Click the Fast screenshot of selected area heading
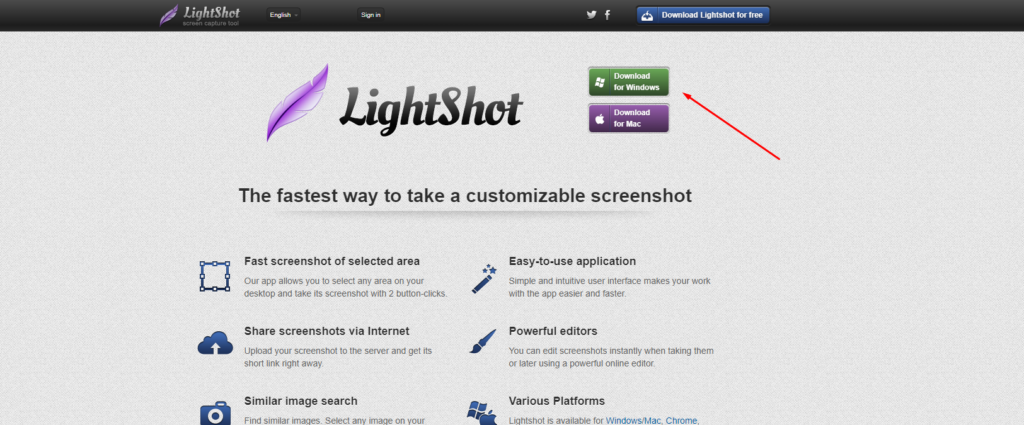The height and width of the screenshot is (425, 1024). point(332,261)
